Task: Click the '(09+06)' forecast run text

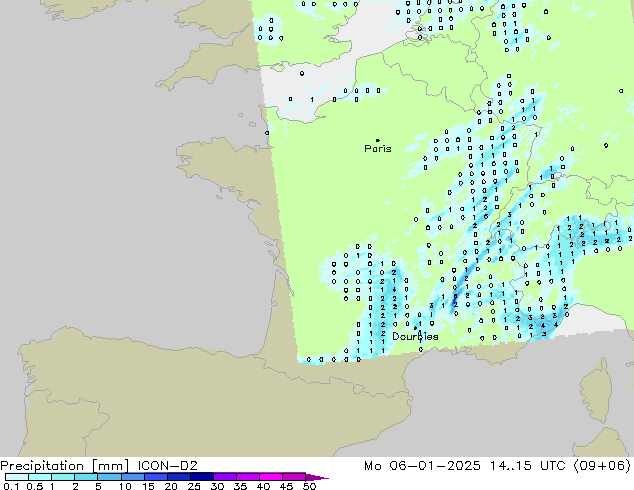Action: click(x=602, y=466)
